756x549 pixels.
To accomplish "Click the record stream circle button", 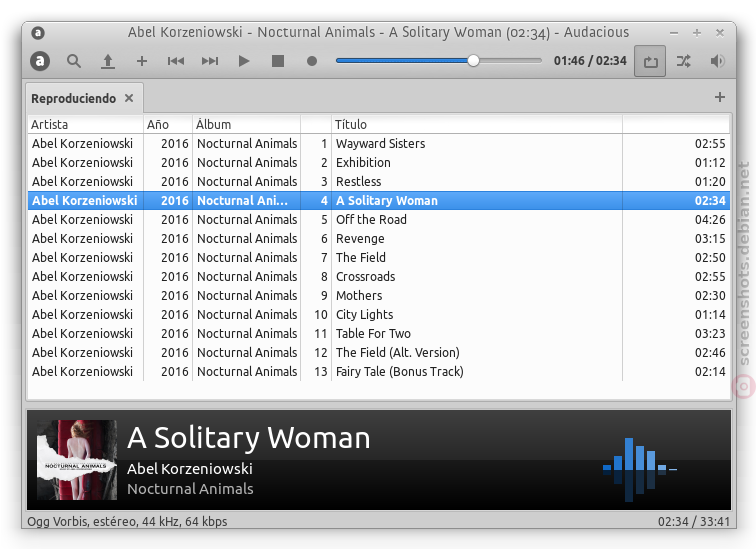I will coord(312,61).
